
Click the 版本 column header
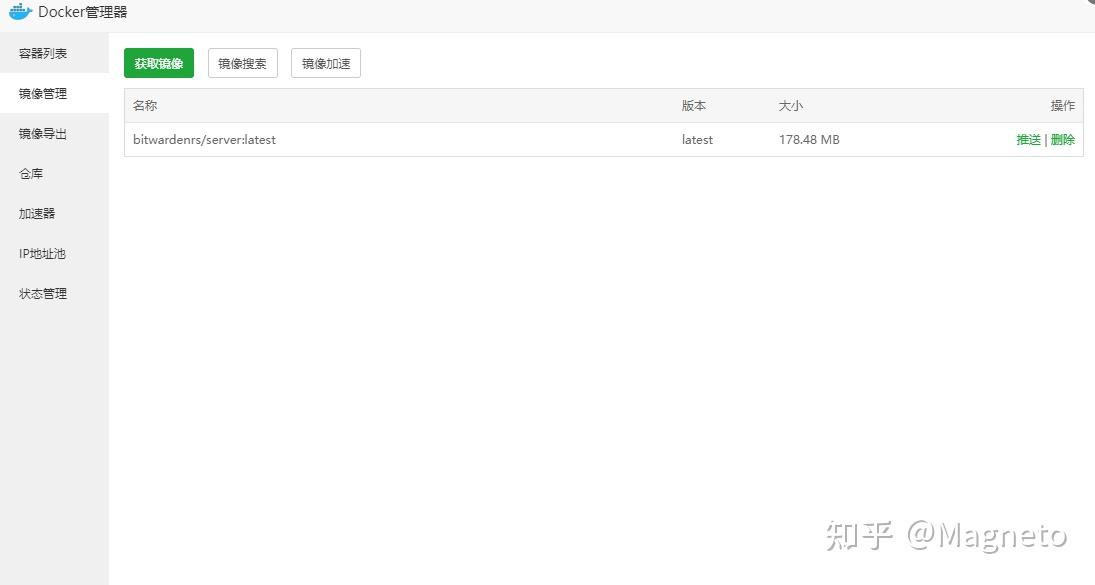693,105
